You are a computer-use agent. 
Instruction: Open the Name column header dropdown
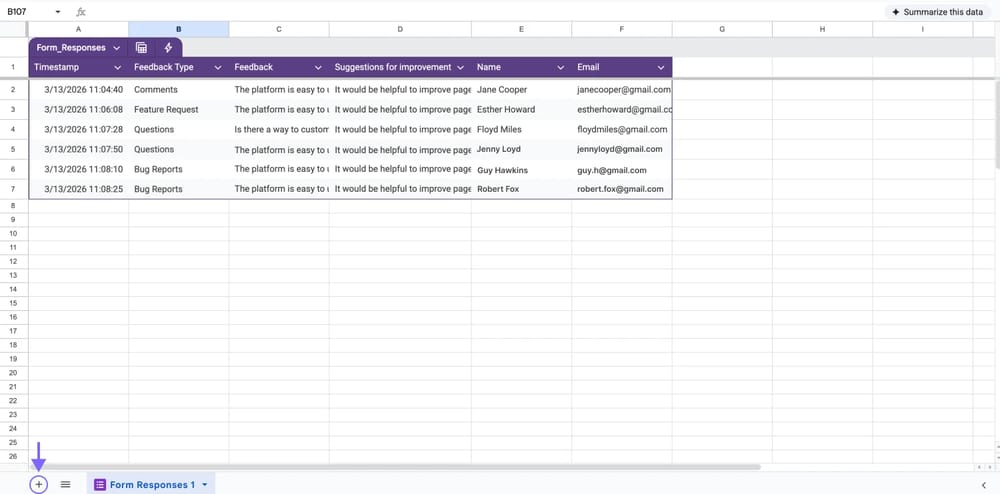[x=561, y=67]
